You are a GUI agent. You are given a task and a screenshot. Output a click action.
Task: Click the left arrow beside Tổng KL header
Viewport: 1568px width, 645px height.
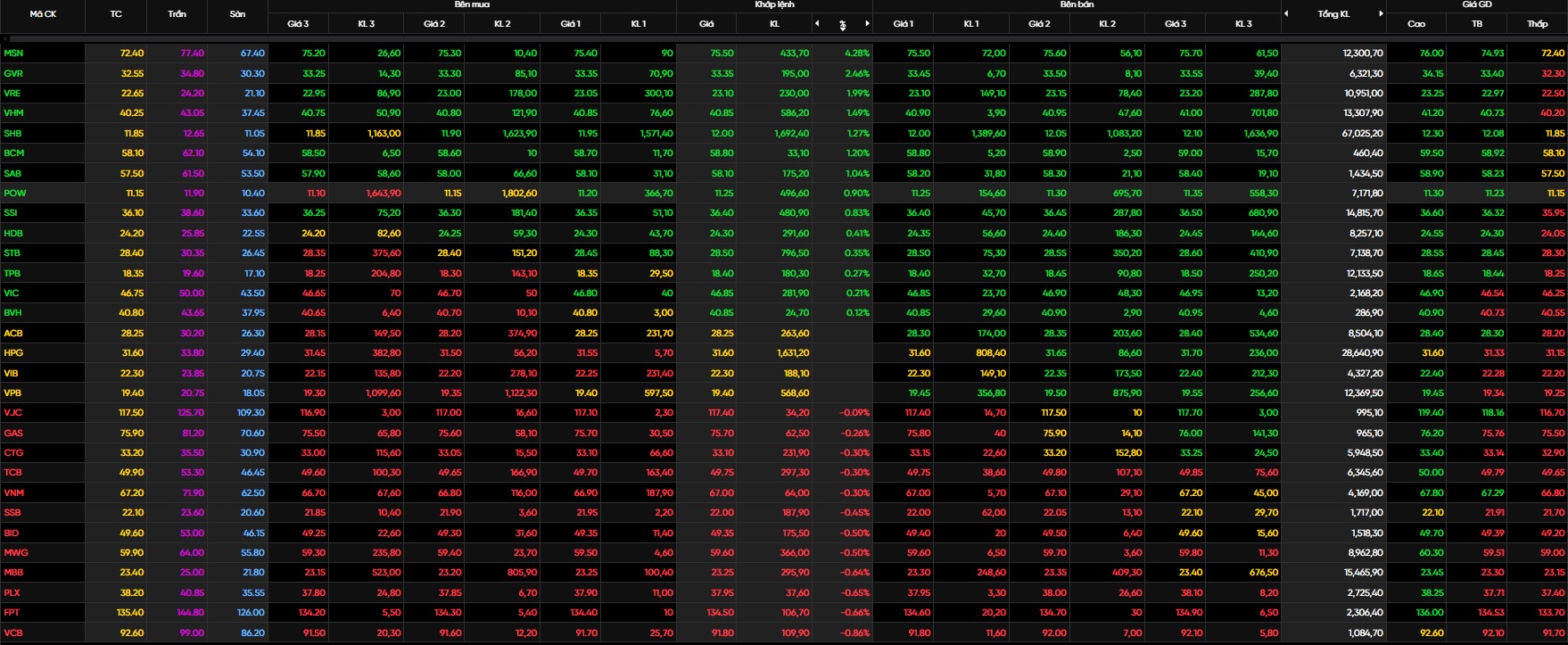click(1286, 13)
